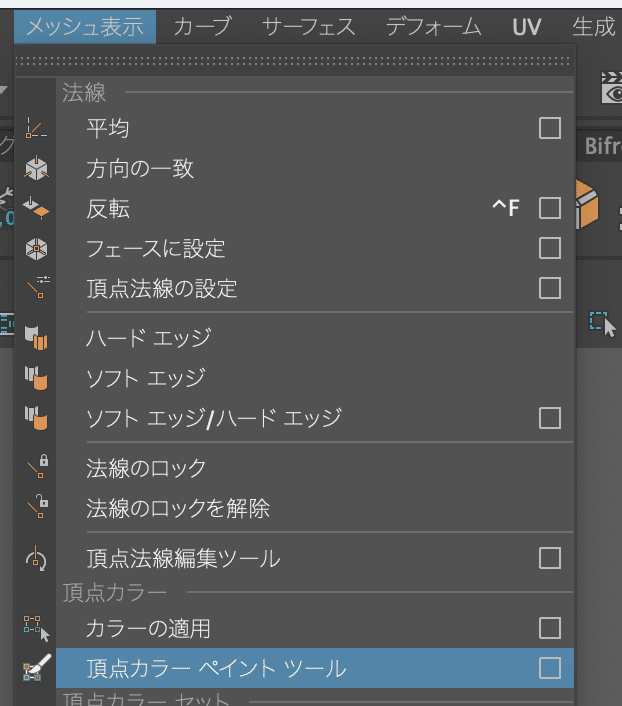Click the reverse normals icon

pyautogui.click(x=36, y=208)
